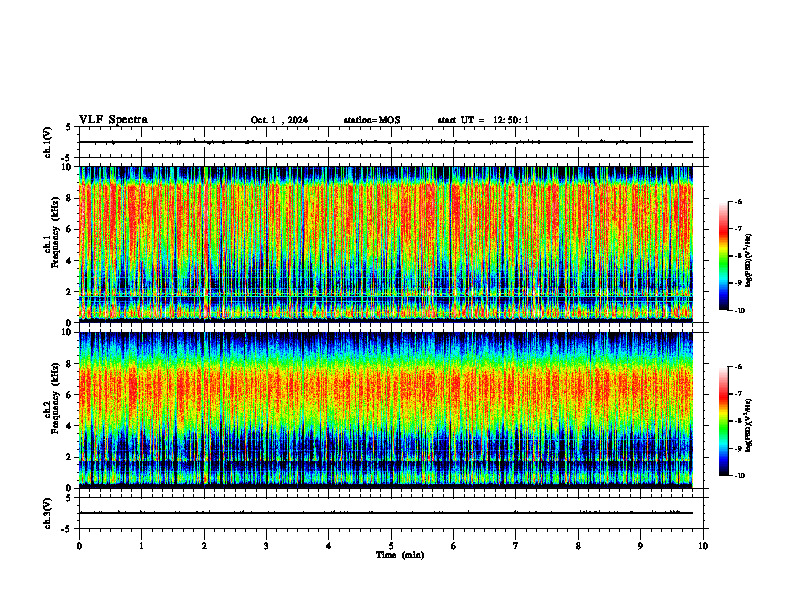This screenshot has height=612, width=792.
Task: Click the ch.3 voltage waveform trace
Action: (x=386, y=513)
